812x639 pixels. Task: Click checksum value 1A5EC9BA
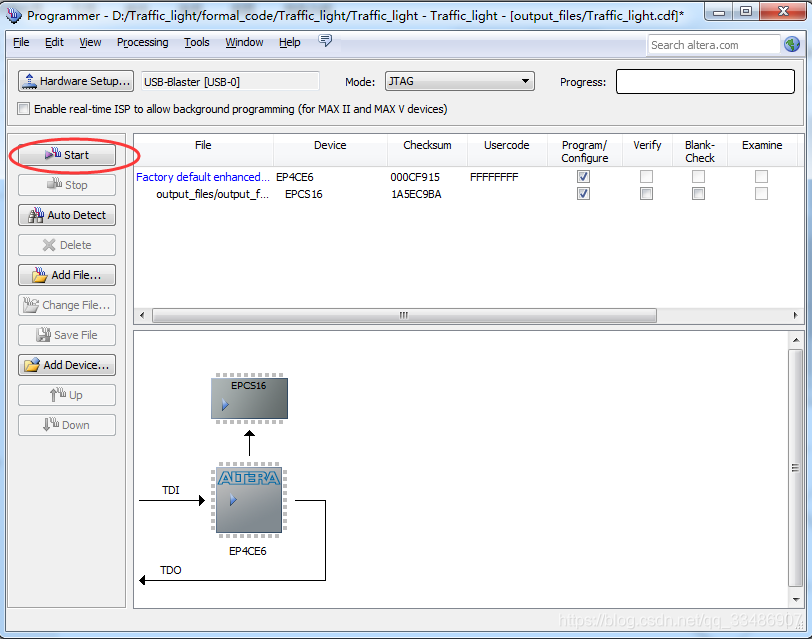tap(416, 194)
